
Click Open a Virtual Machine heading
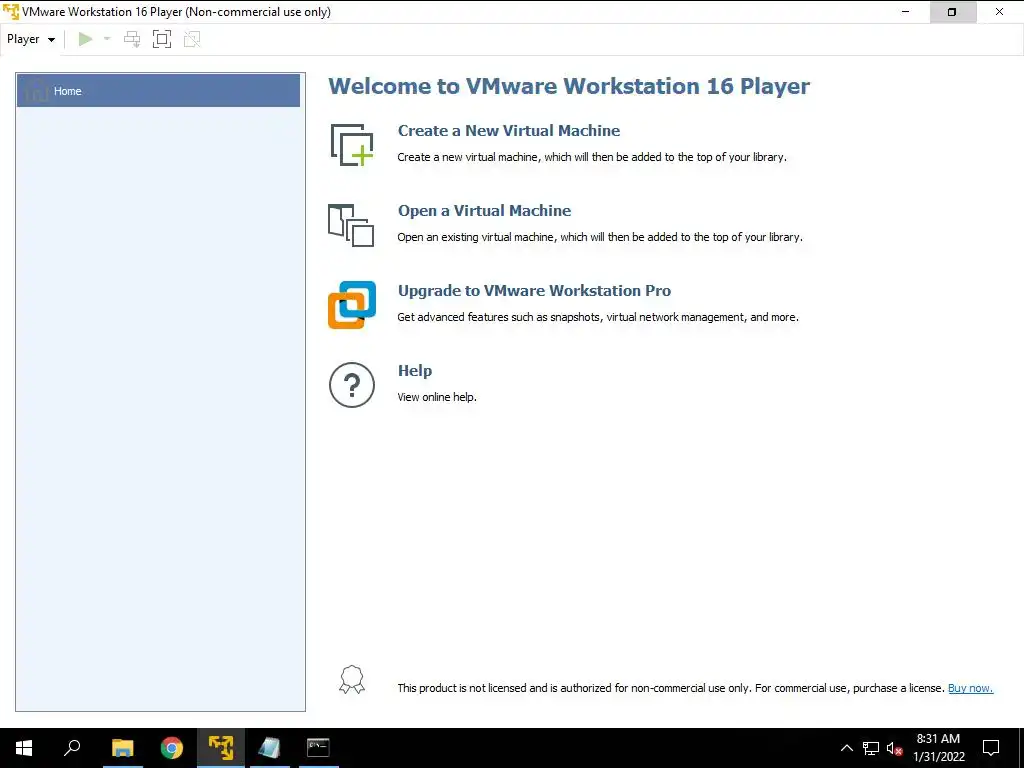point(485,210)
